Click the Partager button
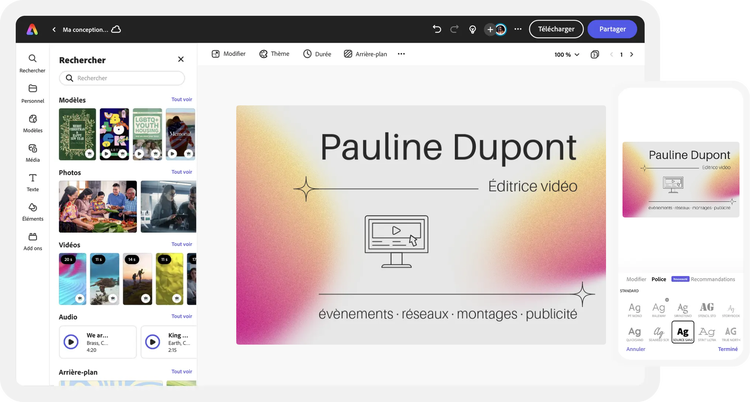The image size is (750, 402). click(x=612, y=29)
